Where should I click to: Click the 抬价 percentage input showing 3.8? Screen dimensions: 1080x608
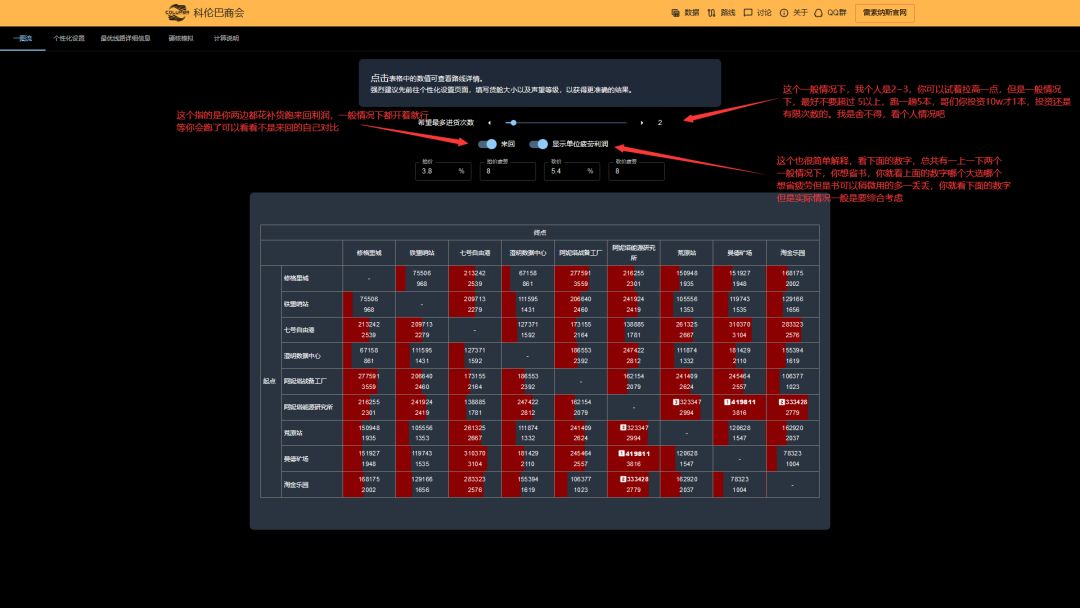click(443, 171)
